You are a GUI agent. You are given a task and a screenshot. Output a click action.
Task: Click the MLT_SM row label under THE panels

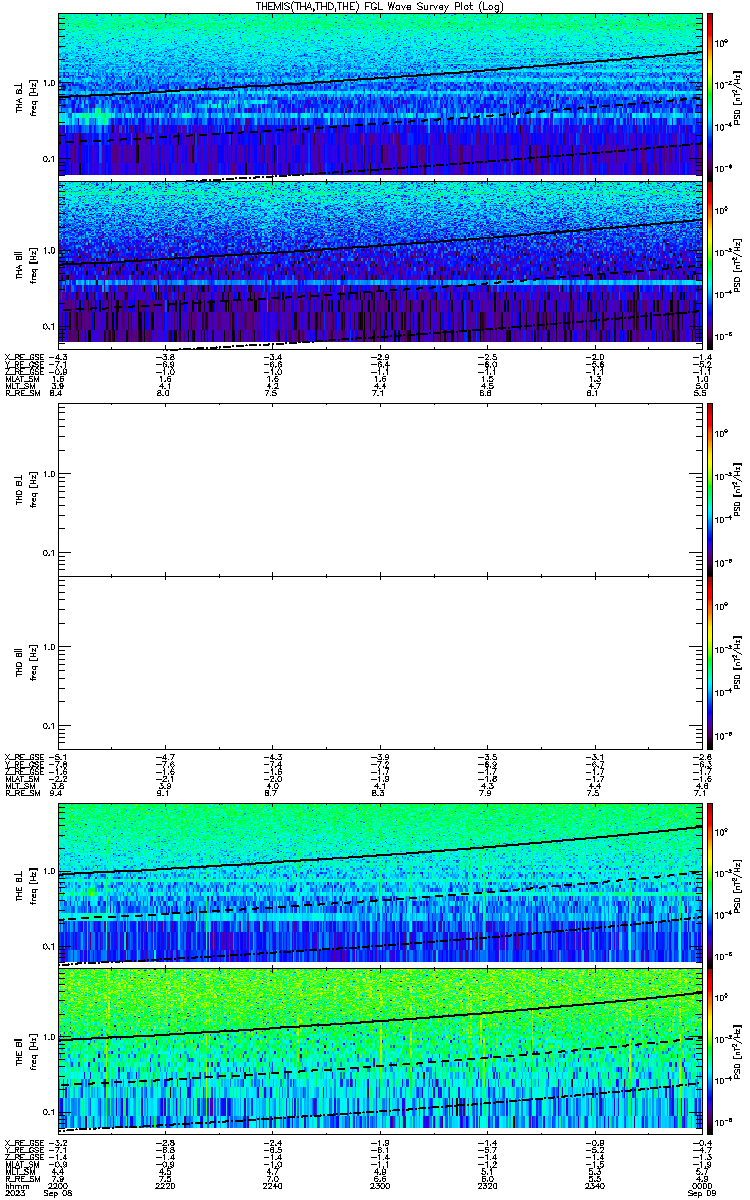tap(19, 1173)
